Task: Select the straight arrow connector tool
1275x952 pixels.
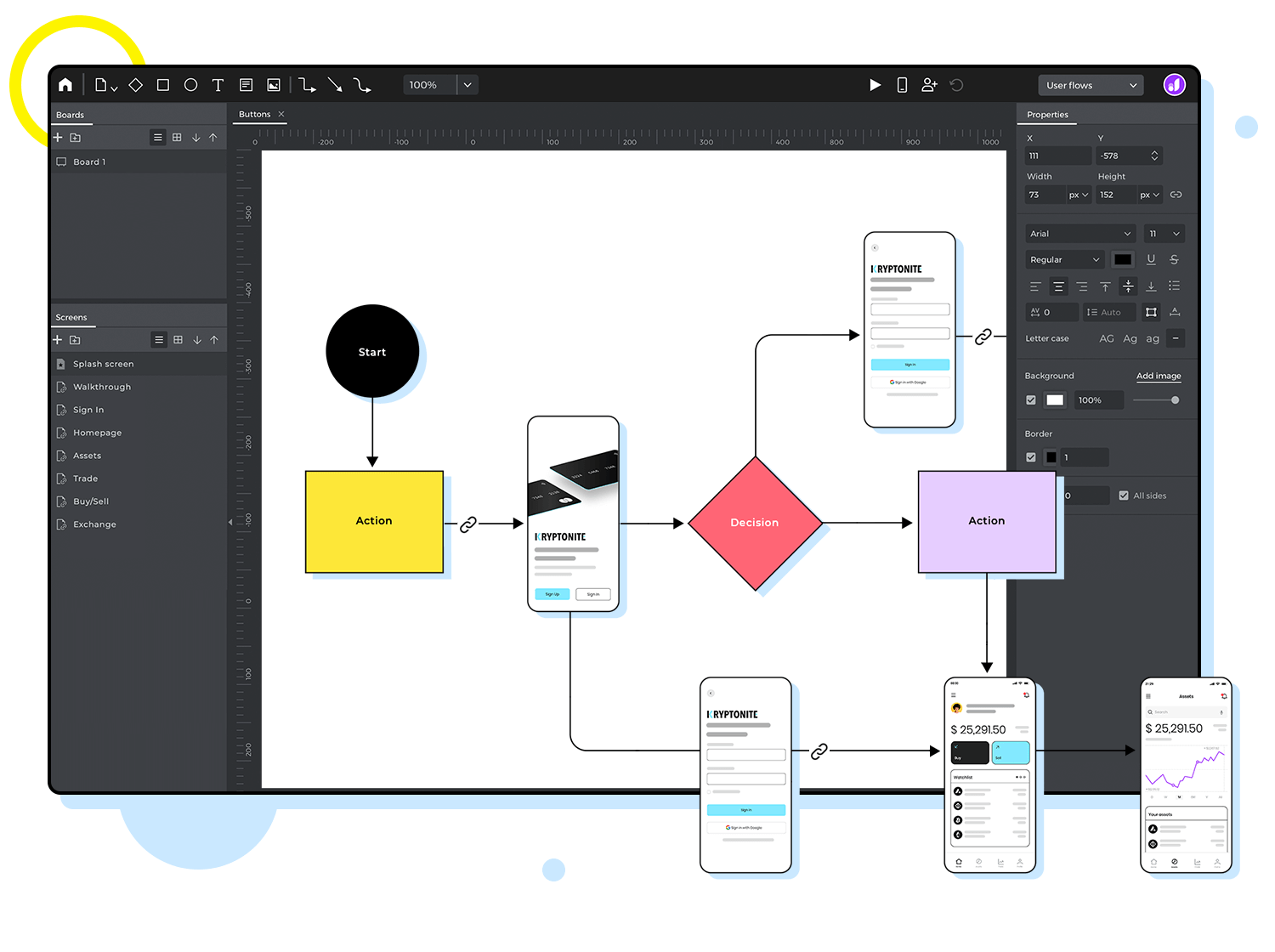Action: (335, 85)
